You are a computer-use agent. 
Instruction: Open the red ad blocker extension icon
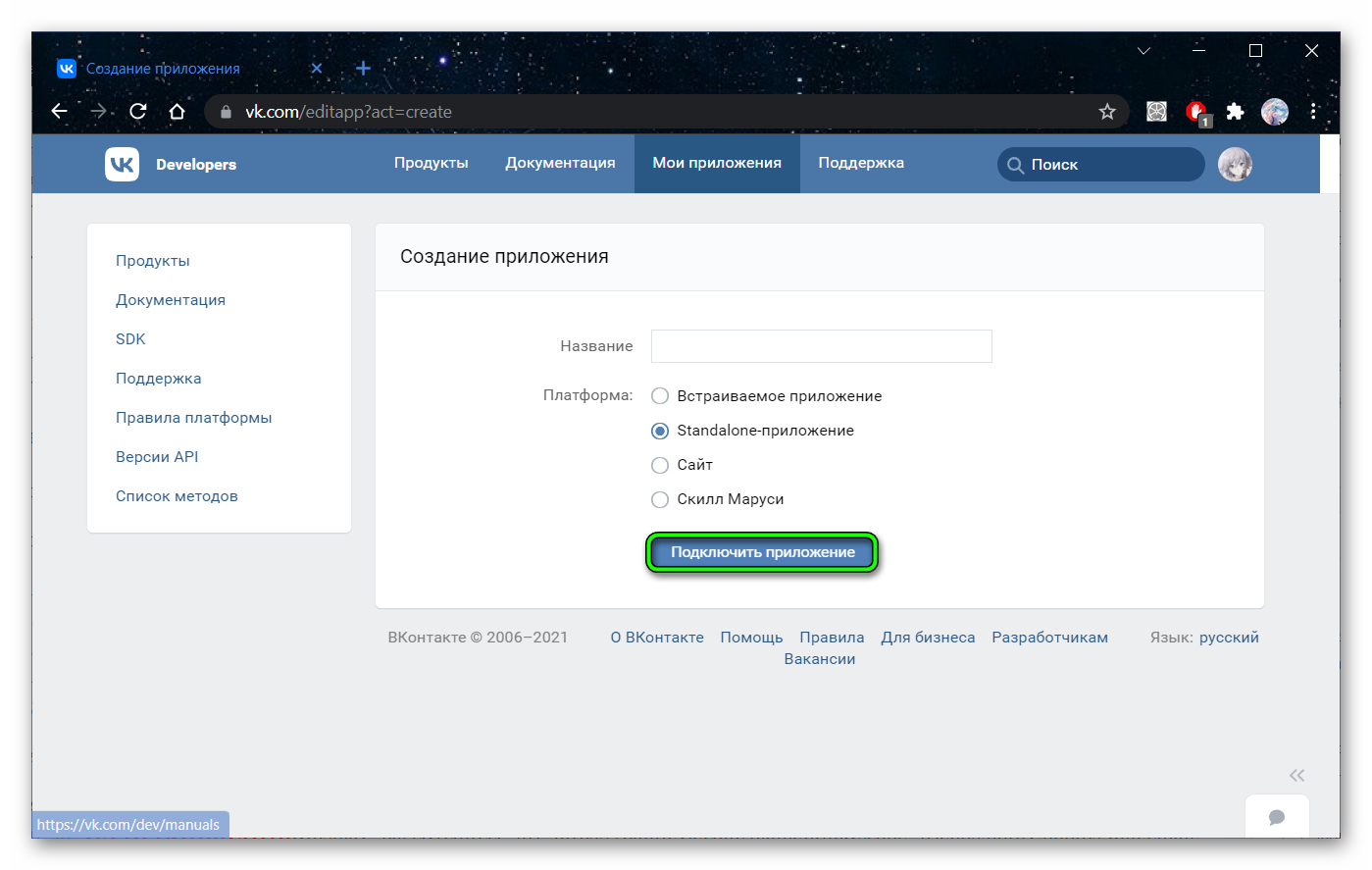point(1196,113)
